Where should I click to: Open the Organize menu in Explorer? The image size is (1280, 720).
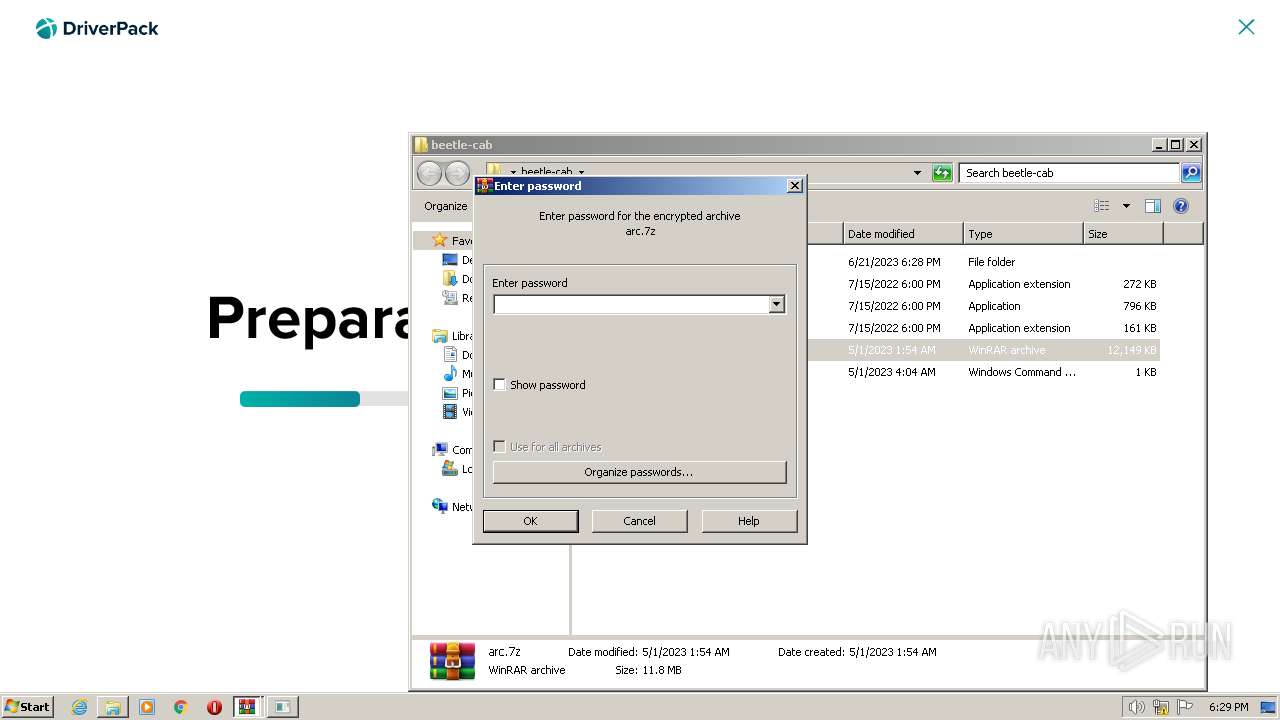click(x=446, y=206)
